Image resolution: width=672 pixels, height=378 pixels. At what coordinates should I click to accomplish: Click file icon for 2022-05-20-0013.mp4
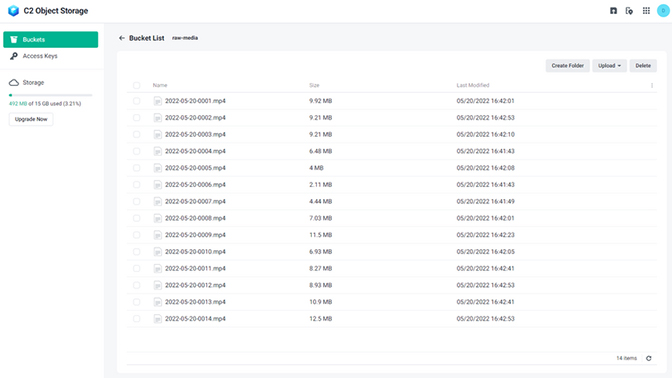pos(158,302)
